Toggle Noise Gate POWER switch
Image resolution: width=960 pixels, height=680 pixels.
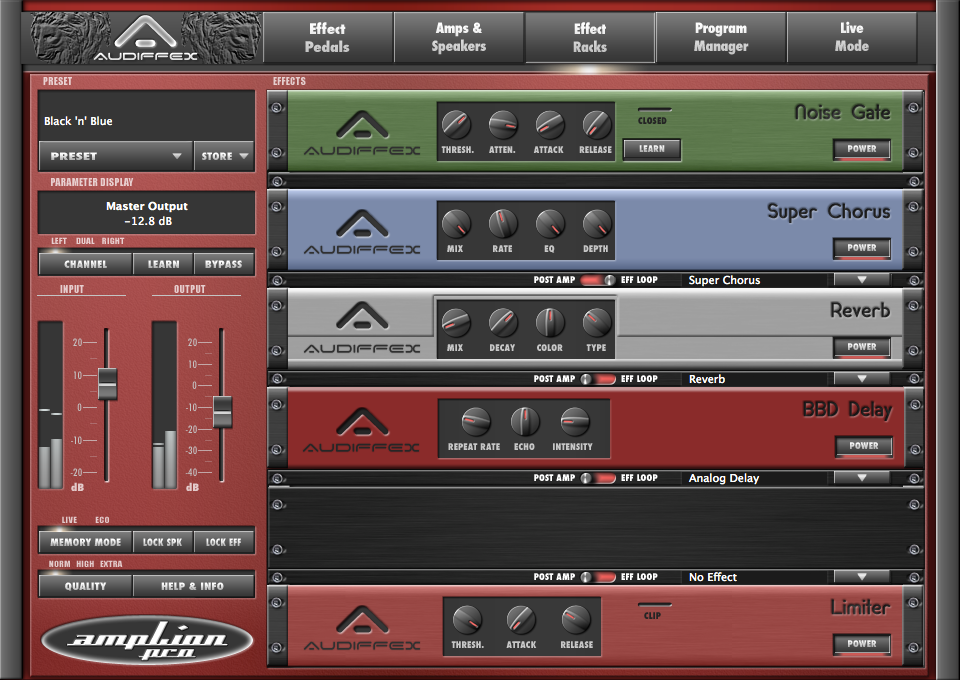tap(861, 149)
